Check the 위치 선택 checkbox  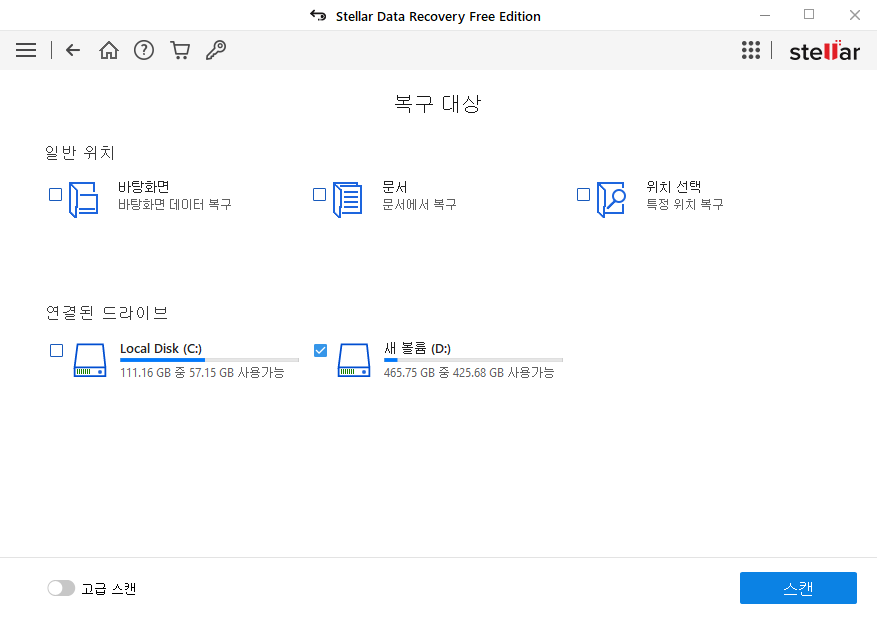pyautogui.click(x=583, y=195)
